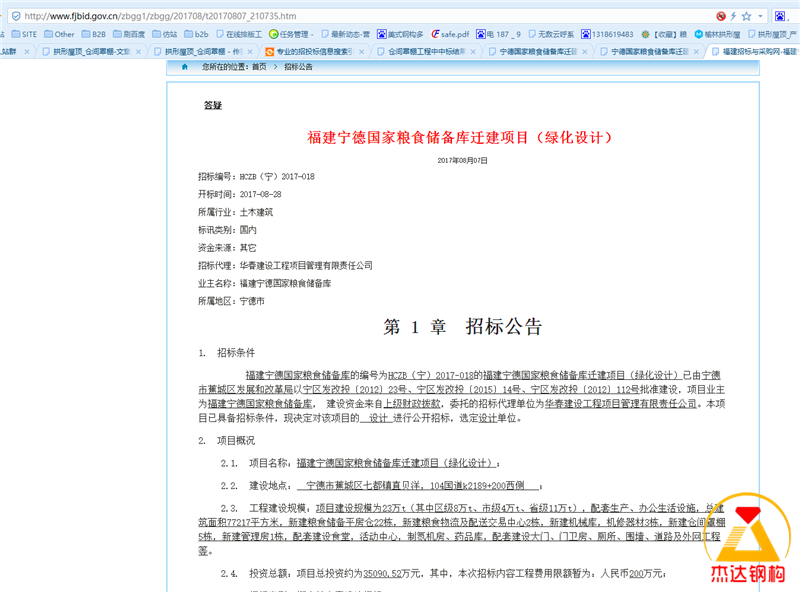Open the 1318619483 bookmark
The image size is (800, 592).
(x=607, y=34)
